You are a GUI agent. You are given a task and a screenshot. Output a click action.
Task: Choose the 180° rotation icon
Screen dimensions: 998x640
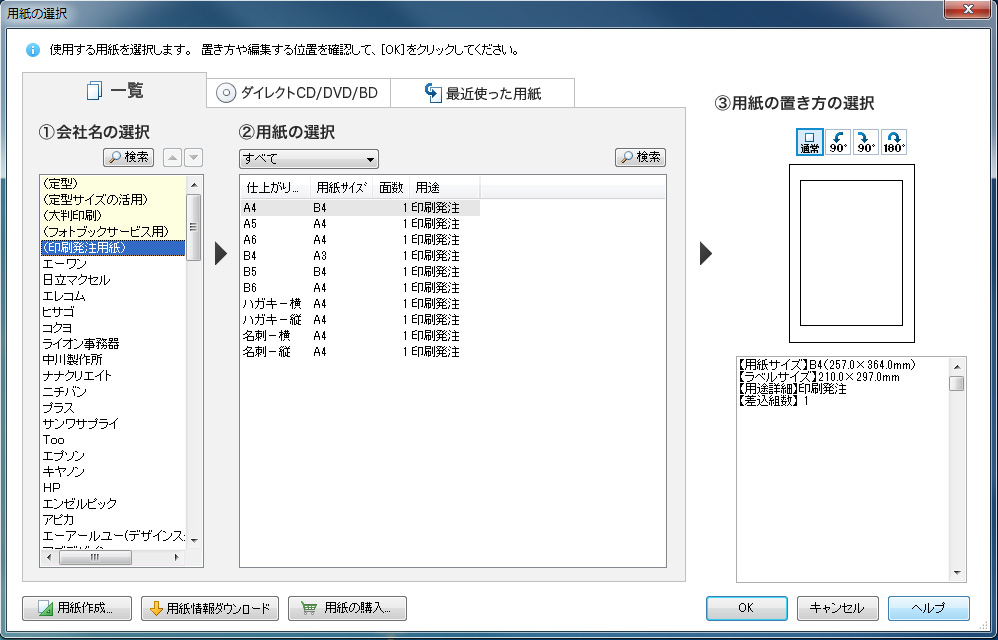pyautogui.click(x=894, y=142)
